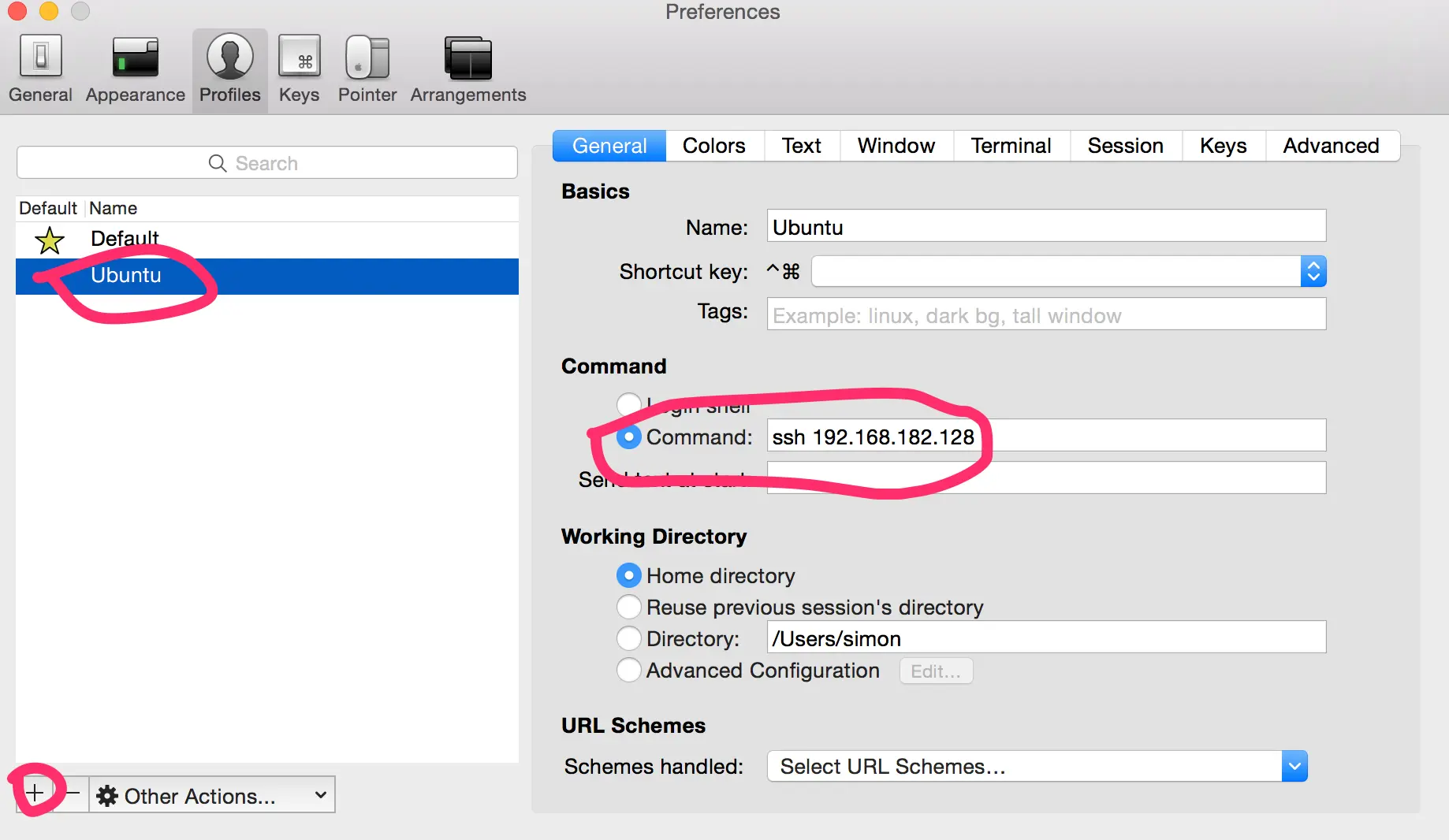Click the Edit... button for Advanced Configuration
Image resolution: width=1449 pixels, height=840 pixels.
click(936, 671)
